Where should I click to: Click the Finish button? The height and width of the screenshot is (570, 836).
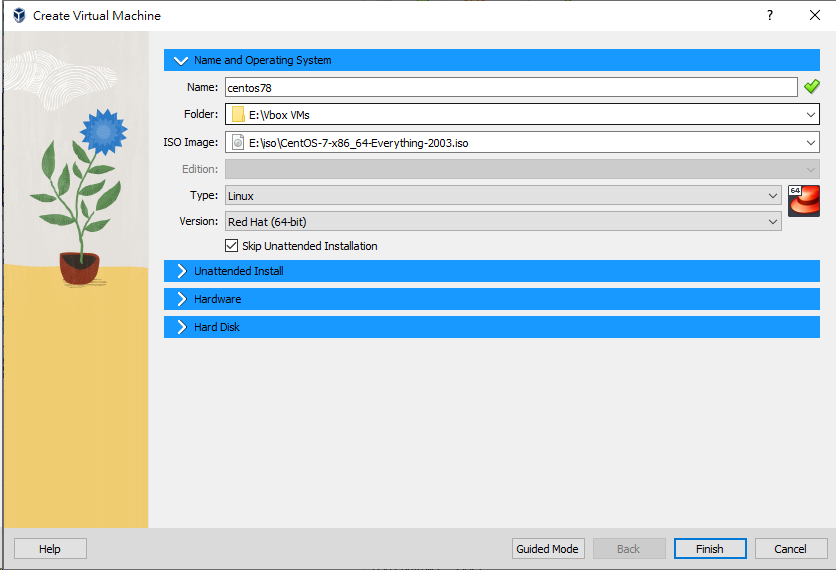(x=709, y=549)
